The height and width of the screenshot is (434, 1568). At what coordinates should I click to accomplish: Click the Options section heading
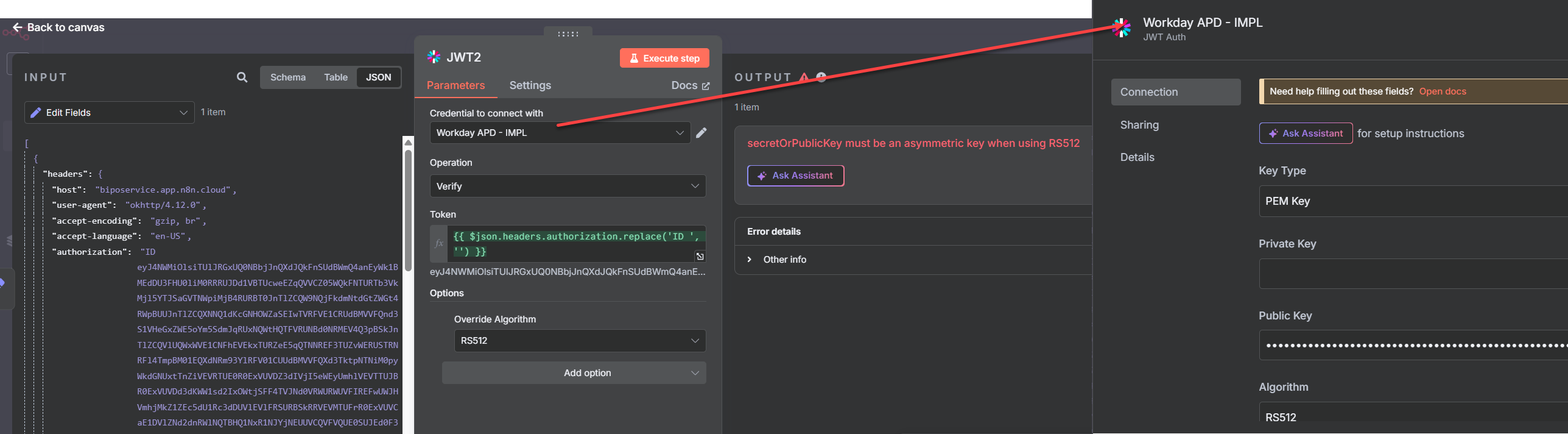coord(447,293)
